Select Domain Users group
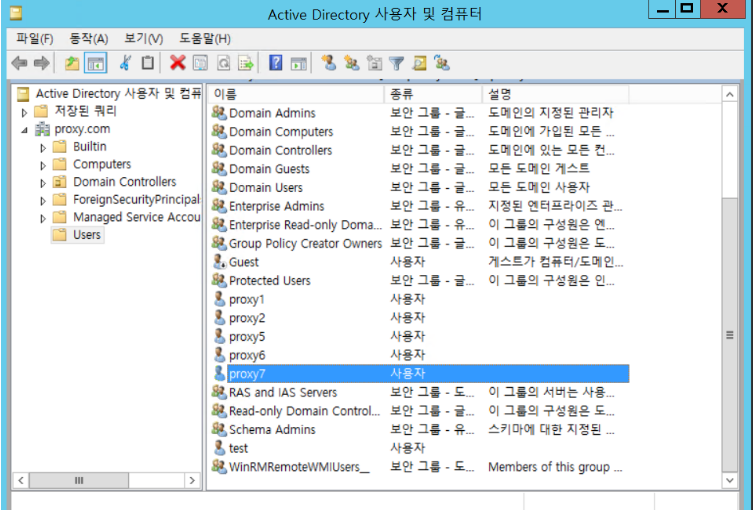This screenshot has height=516, width=753. click(x=420, y=187)
